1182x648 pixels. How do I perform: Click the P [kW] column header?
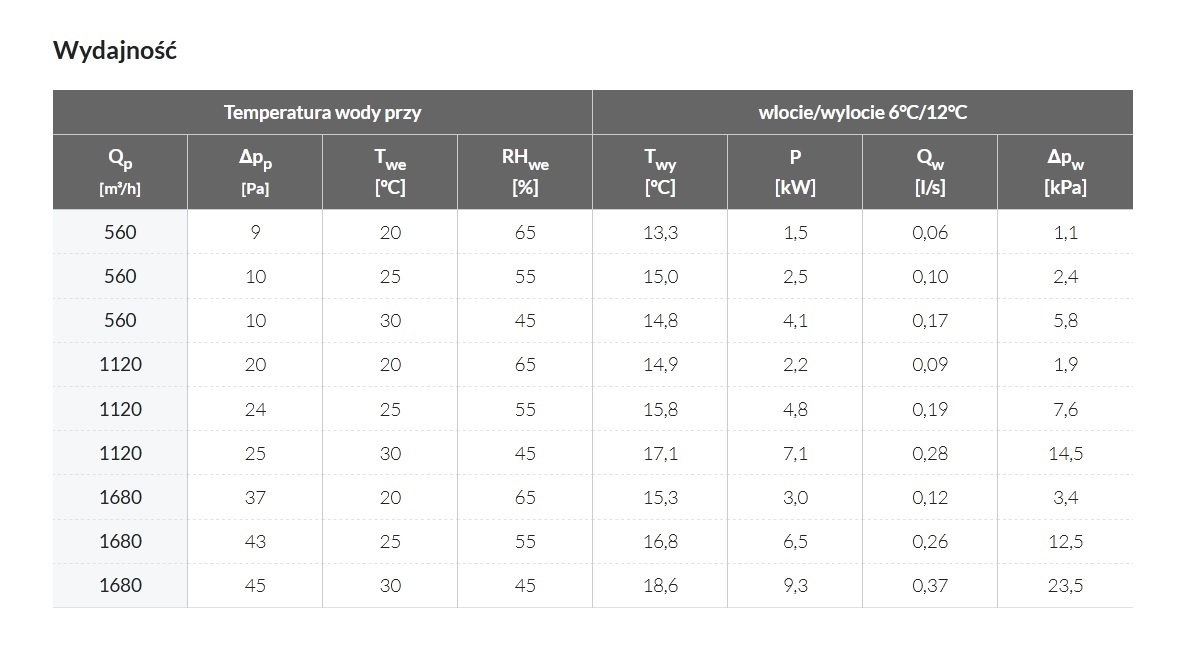(795, 172)
